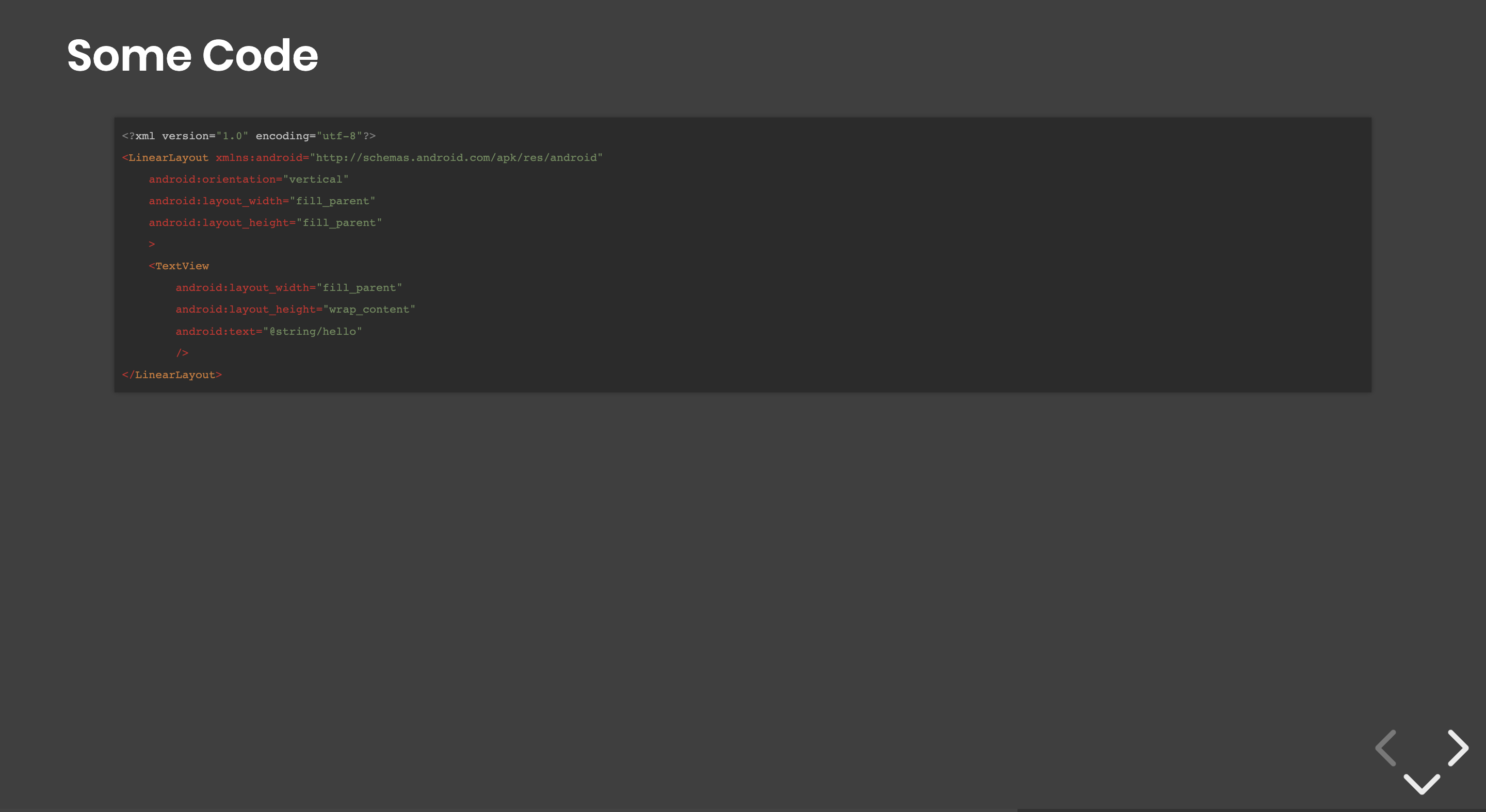The width and height of the screenshot is (1486, 812).
Task: Click LinearLayout's android:layout_height="fill_parent" line
Action: point(265,223)
